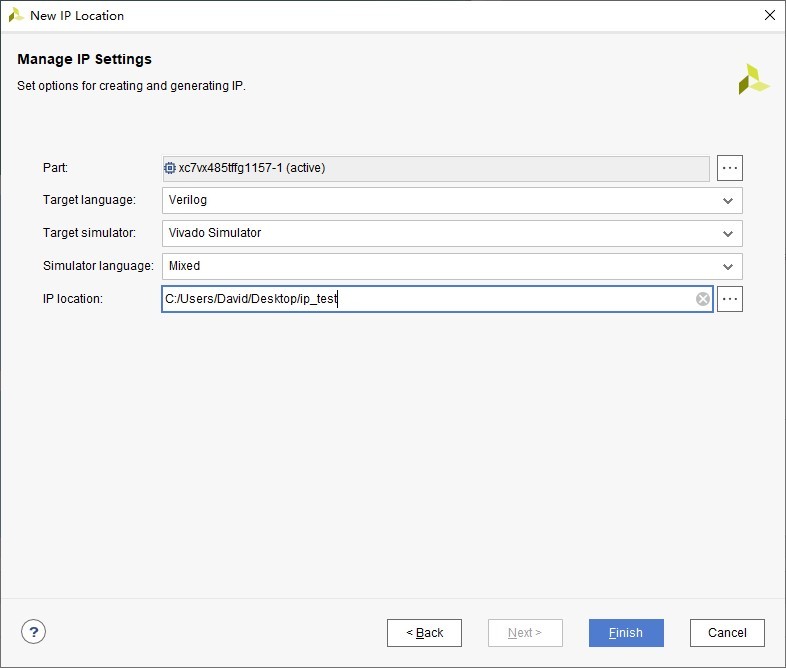Click the chip icon beside part name

click(170, 168)
